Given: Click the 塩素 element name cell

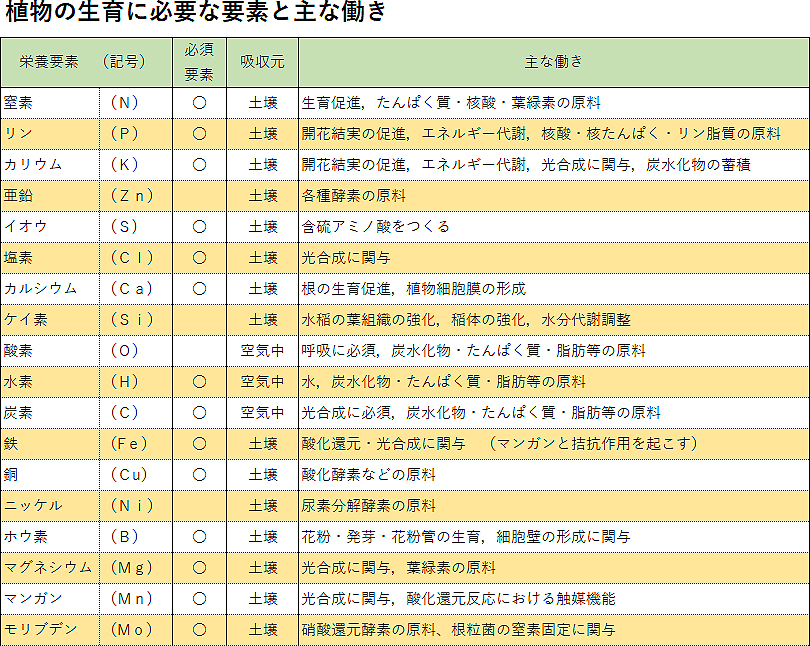Looking at the screenshot, I should point(50,258).
